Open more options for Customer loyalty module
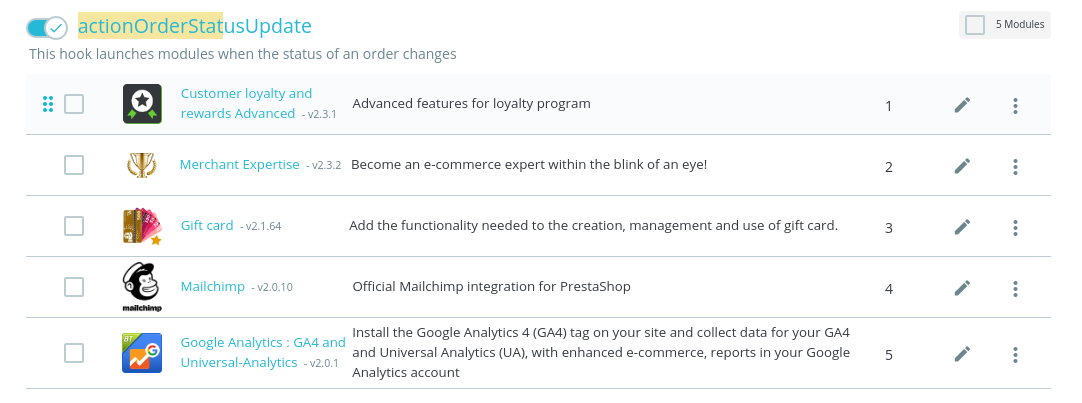This screenshot has width=1082, height=403. [x=1015, y=105]
